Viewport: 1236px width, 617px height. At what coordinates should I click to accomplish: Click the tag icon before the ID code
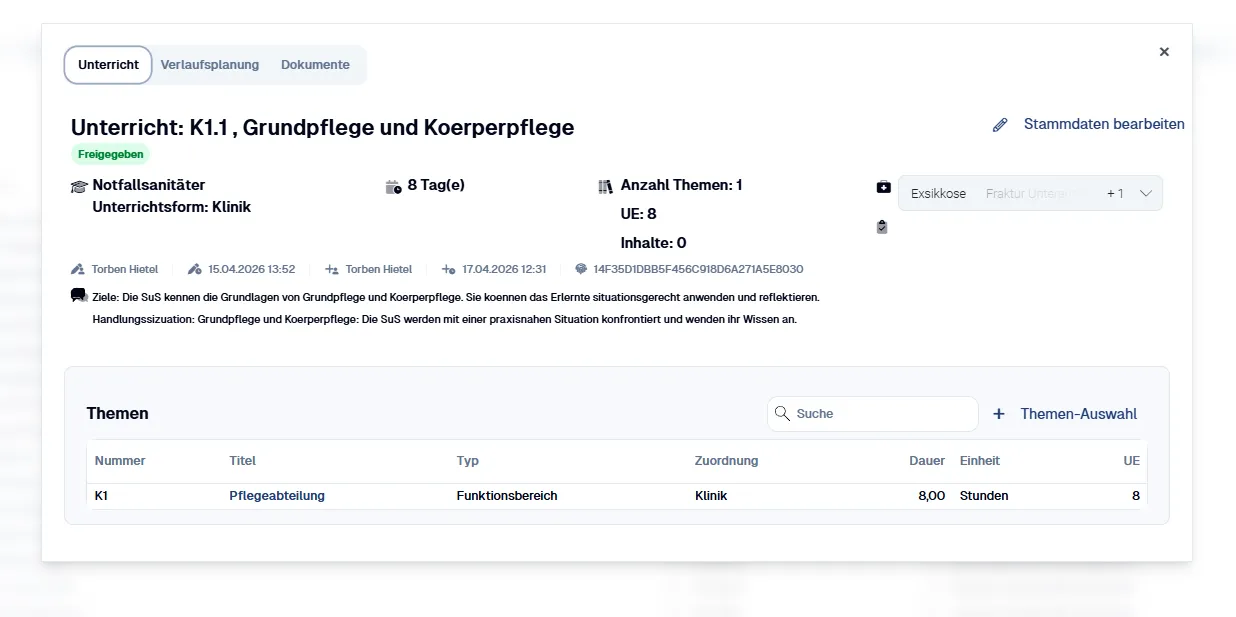coord(582,268)
